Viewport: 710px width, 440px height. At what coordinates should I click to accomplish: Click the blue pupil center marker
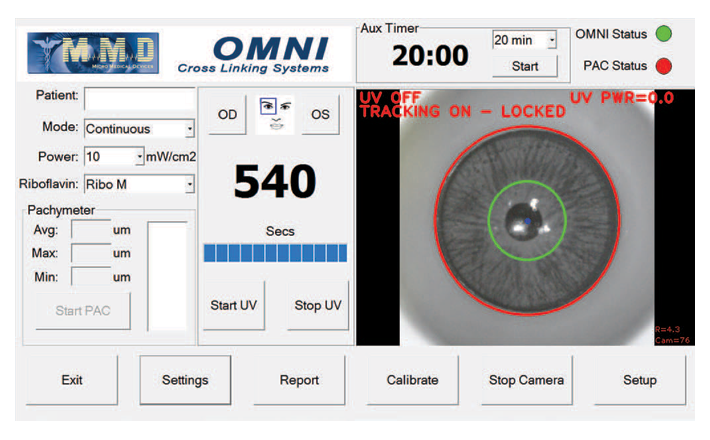point(528,220)
